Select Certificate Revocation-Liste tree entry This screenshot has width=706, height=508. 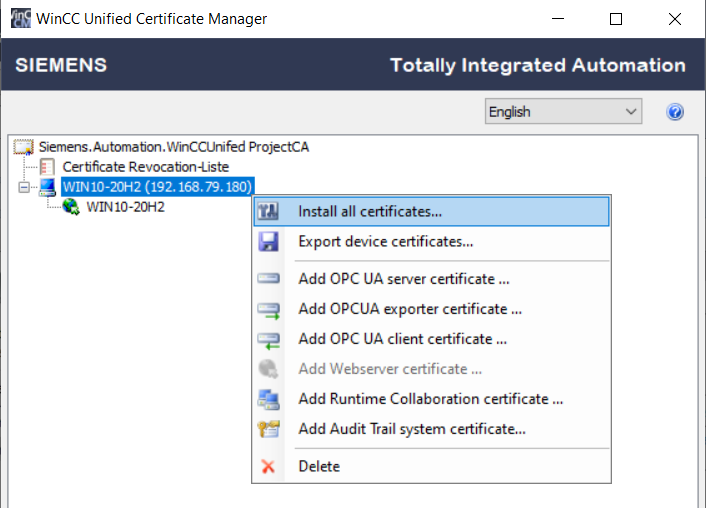point(145,167)
